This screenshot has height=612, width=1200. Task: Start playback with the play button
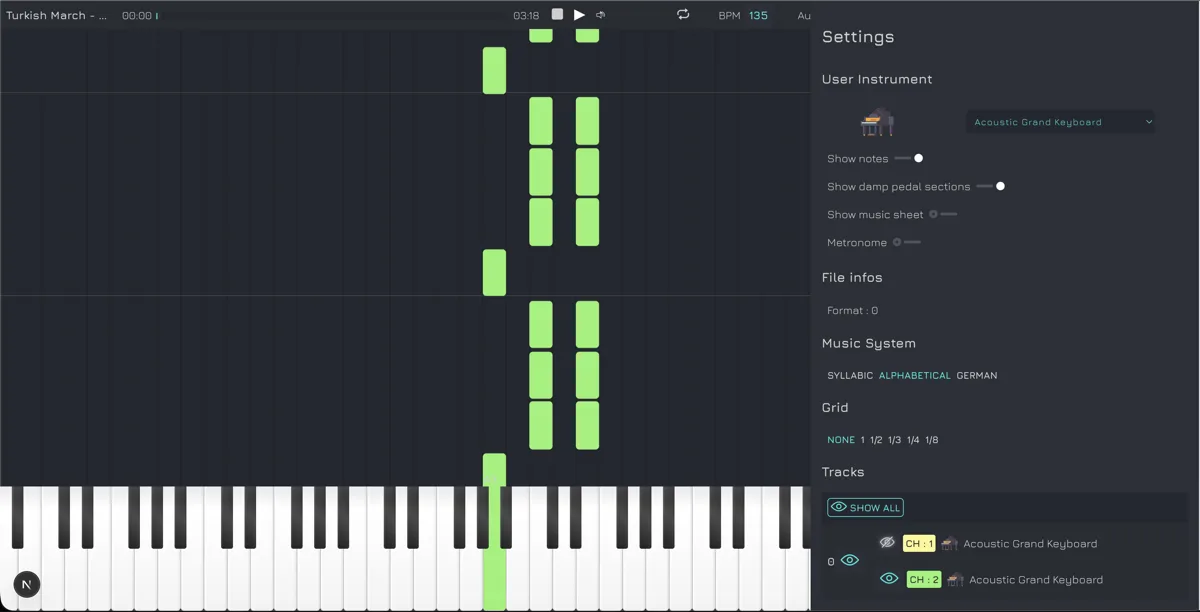point(579,15)
